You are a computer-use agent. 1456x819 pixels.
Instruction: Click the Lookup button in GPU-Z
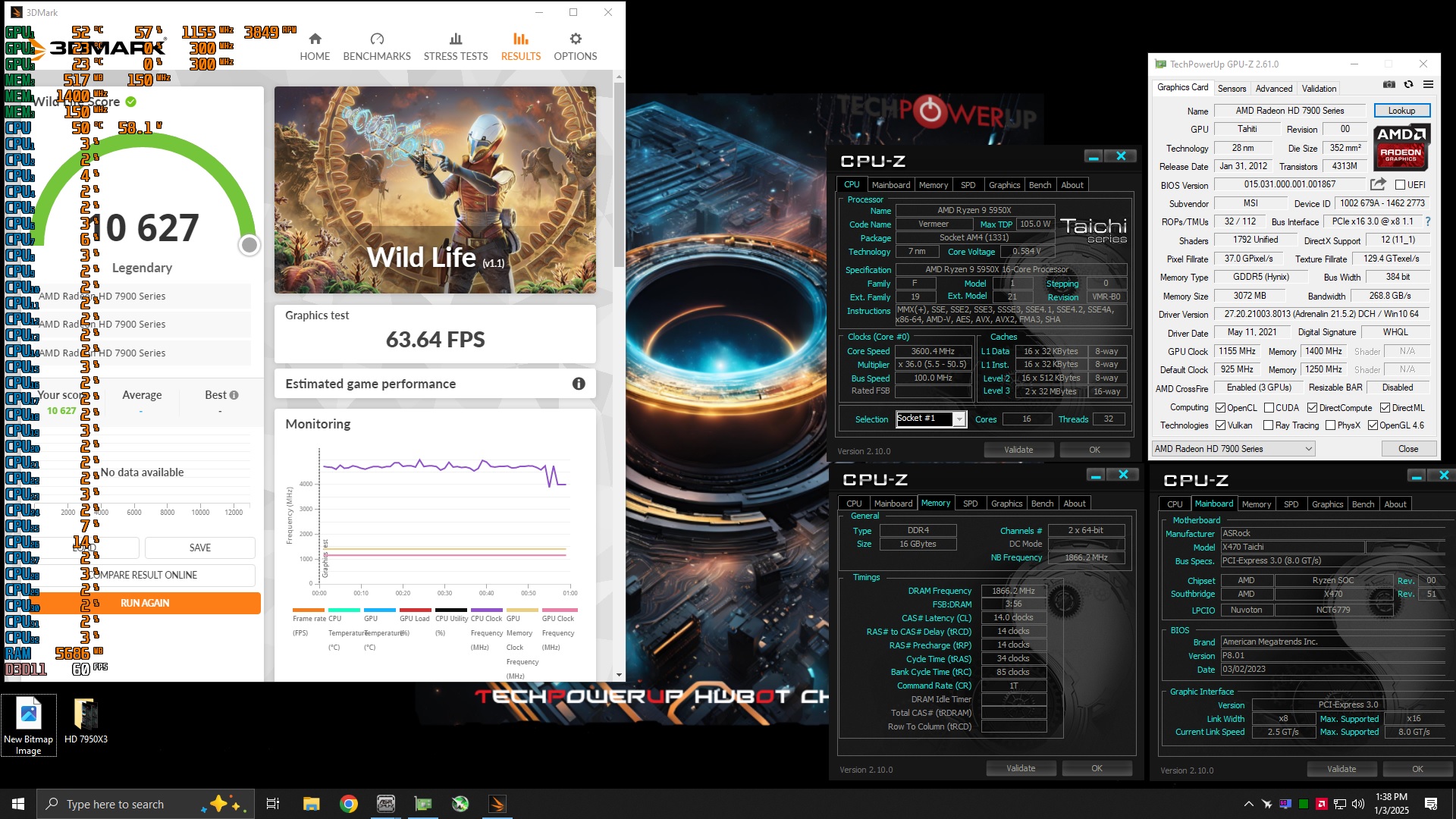tap(1401, 111)
